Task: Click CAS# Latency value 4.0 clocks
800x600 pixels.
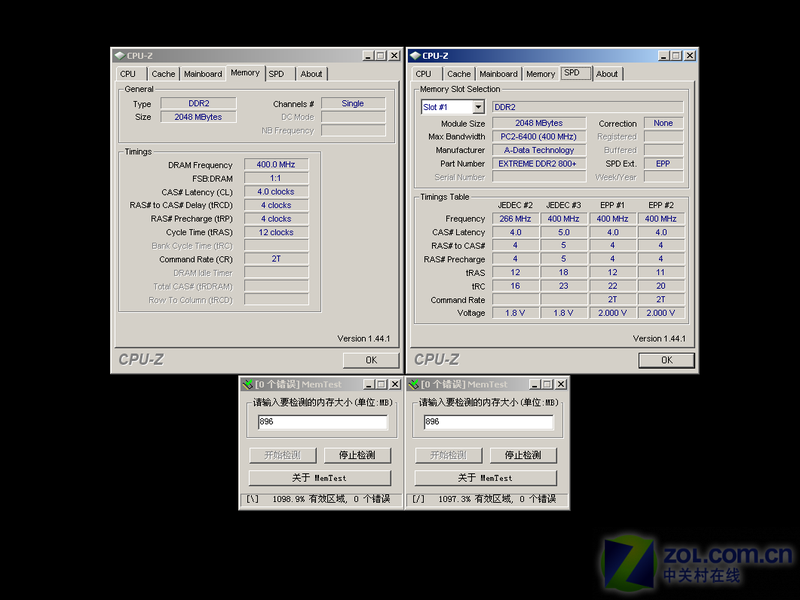Action: pyautogui.click(x=276, y=192)
